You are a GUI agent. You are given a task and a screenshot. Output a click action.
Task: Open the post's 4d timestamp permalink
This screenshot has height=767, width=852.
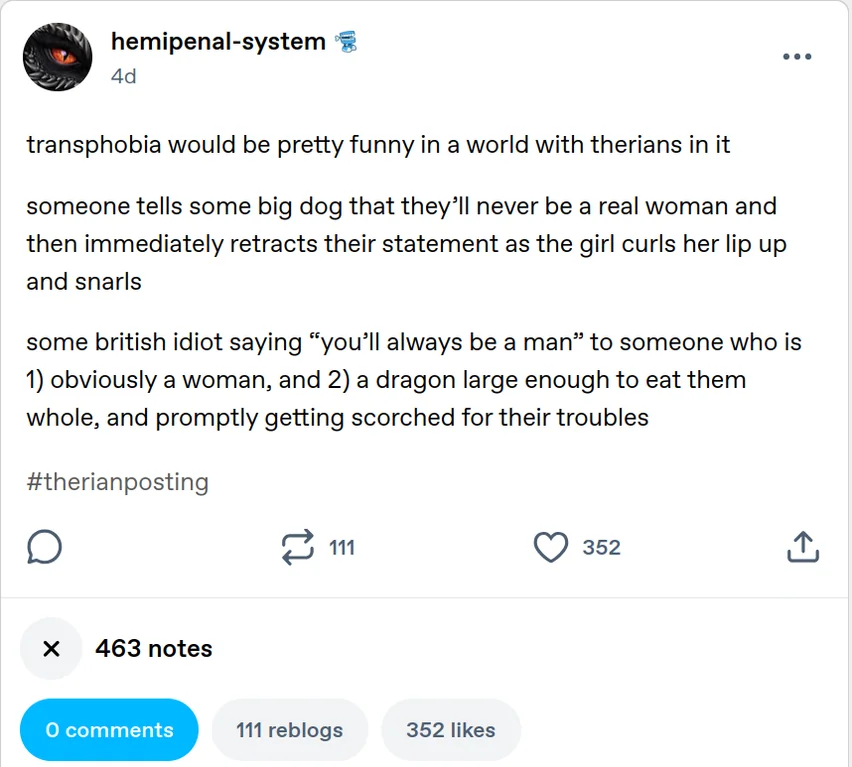tap(123, 76)
